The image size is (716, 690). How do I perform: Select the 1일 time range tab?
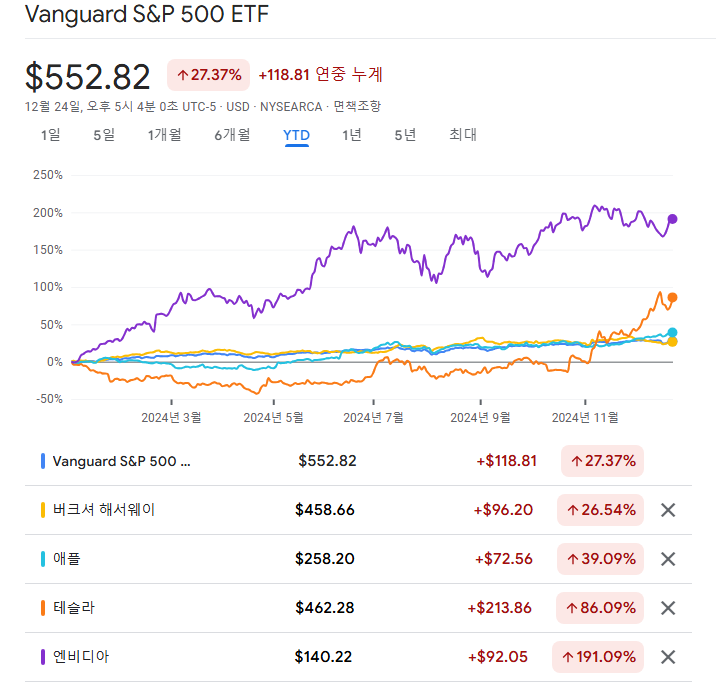click(50, 136)
